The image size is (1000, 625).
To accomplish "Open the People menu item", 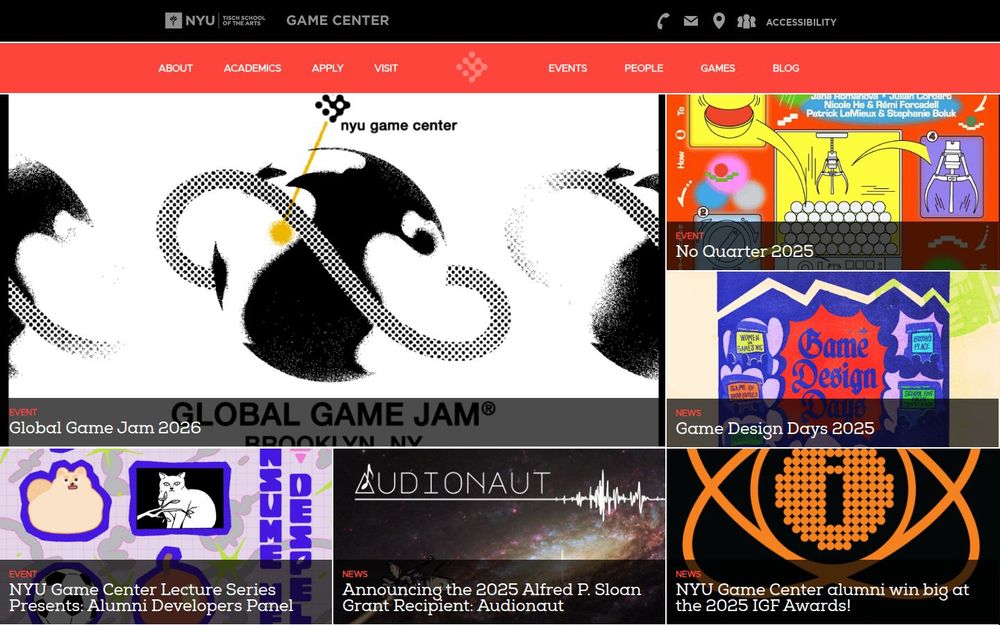I will pyautogui.click(x=643, y=68).
